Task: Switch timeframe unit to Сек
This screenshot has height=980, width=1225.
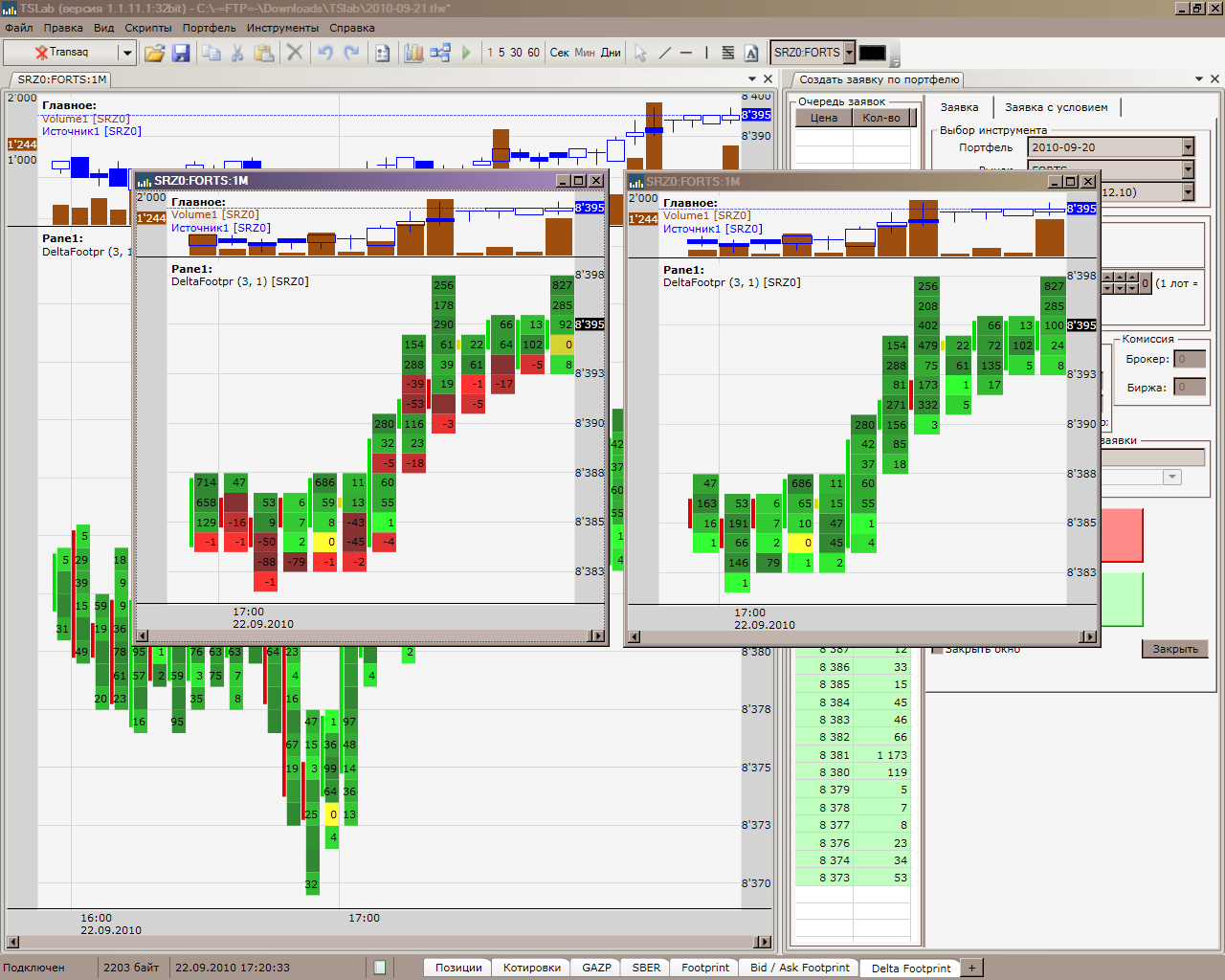Action: tap(560, 53)
